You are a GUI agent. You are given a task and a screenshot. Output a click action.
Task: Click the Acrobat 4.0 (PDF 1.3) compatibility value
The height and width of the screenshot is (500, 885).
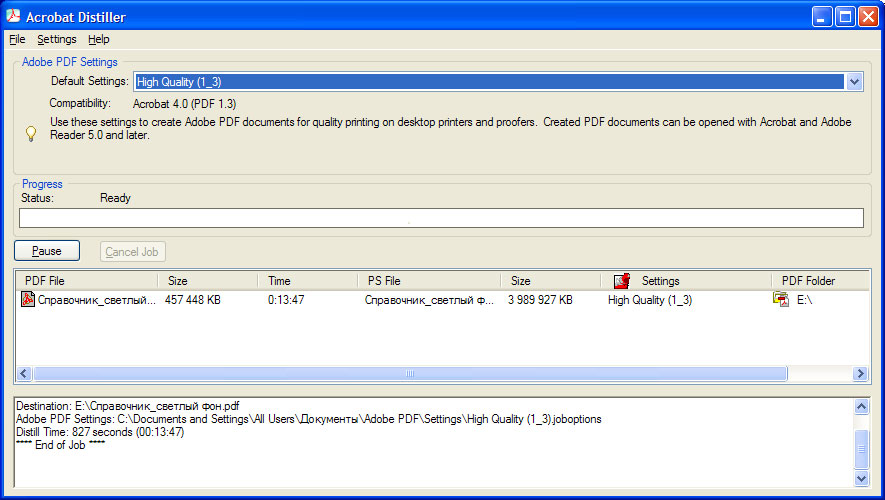[185, 104]
